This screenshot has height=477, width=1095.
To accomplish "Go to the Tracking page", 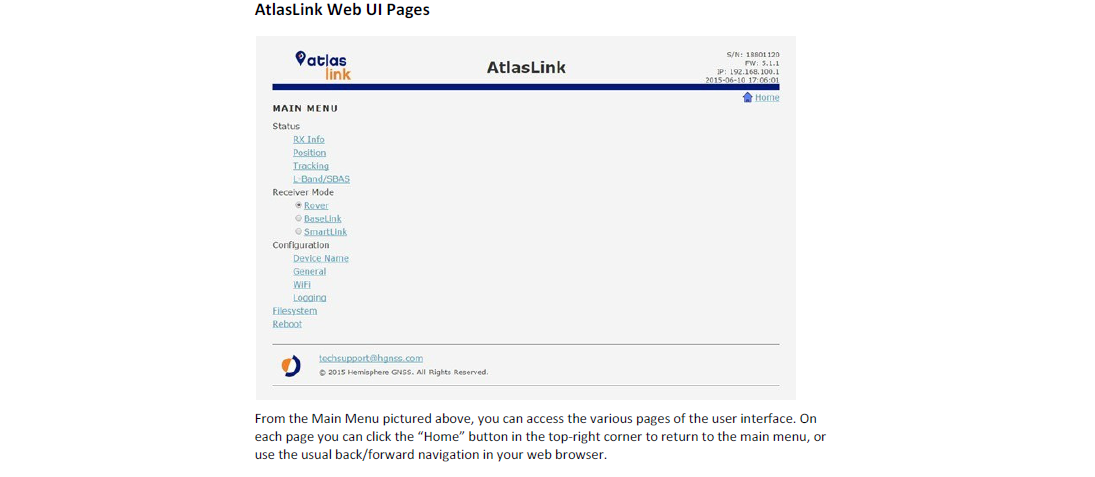I will [310, 166].
